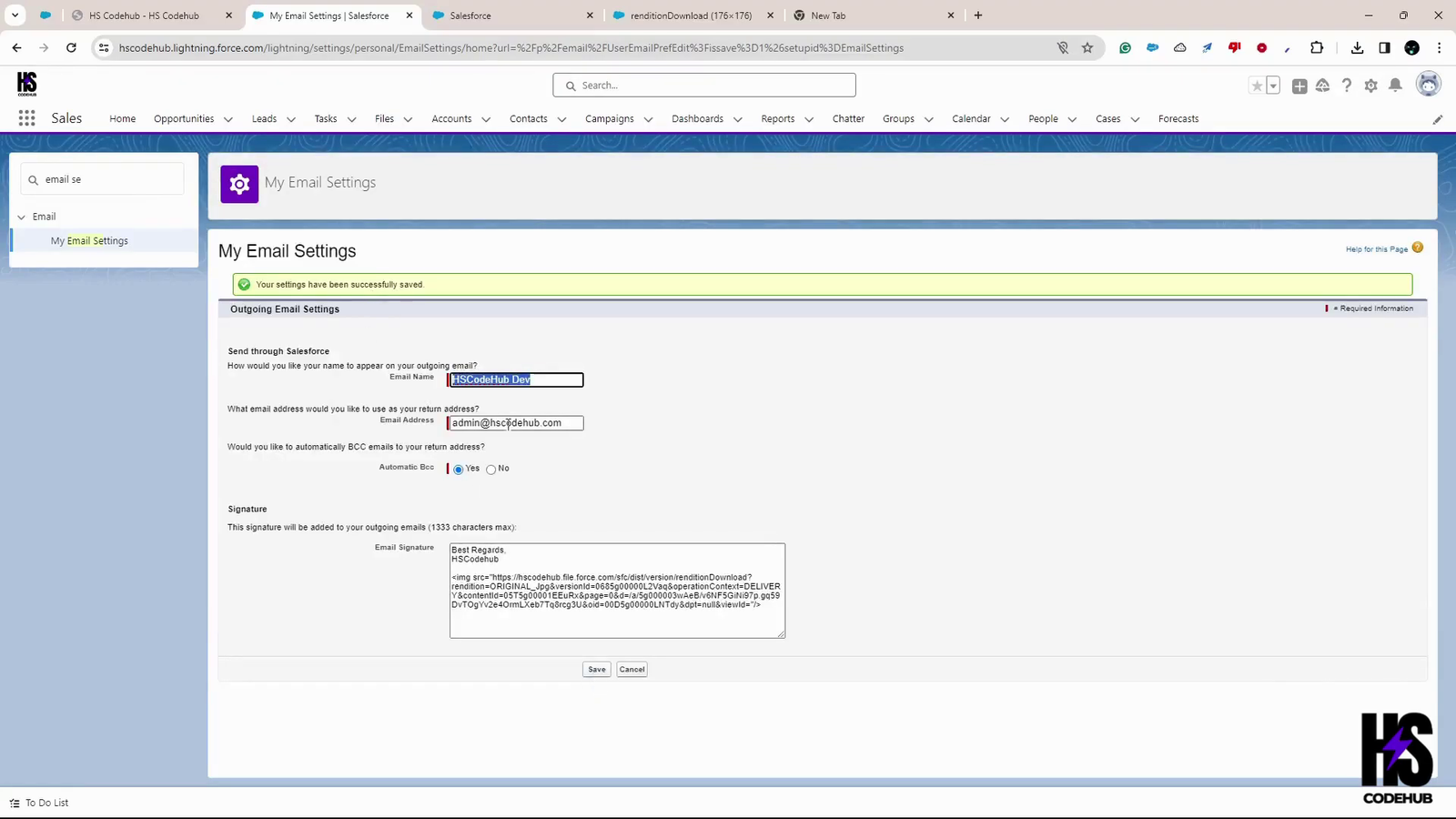Image resolution: width=1456 pixels, height=819 pixels.
Task: Open the Tasks nav tab
Action: pos(326,119)
